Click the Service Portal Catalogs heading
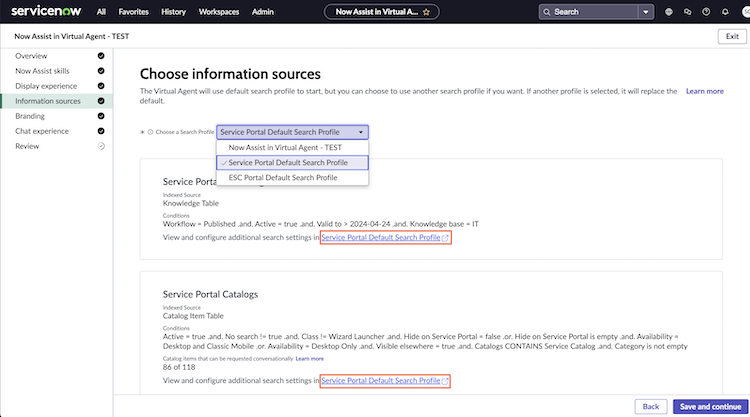 (210, 294)
